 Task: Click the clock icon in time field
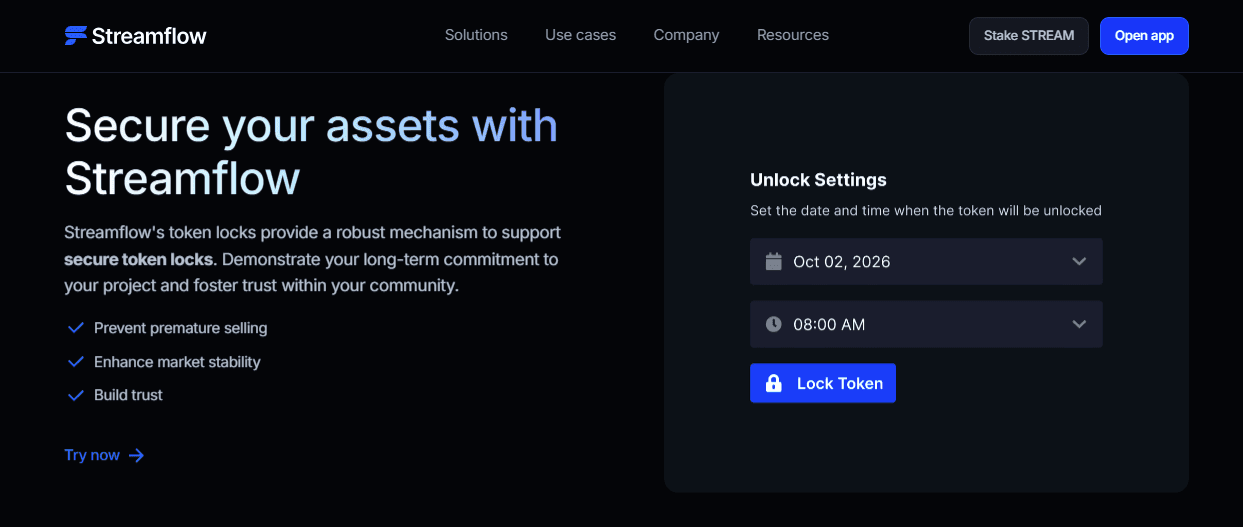point(773,324)
